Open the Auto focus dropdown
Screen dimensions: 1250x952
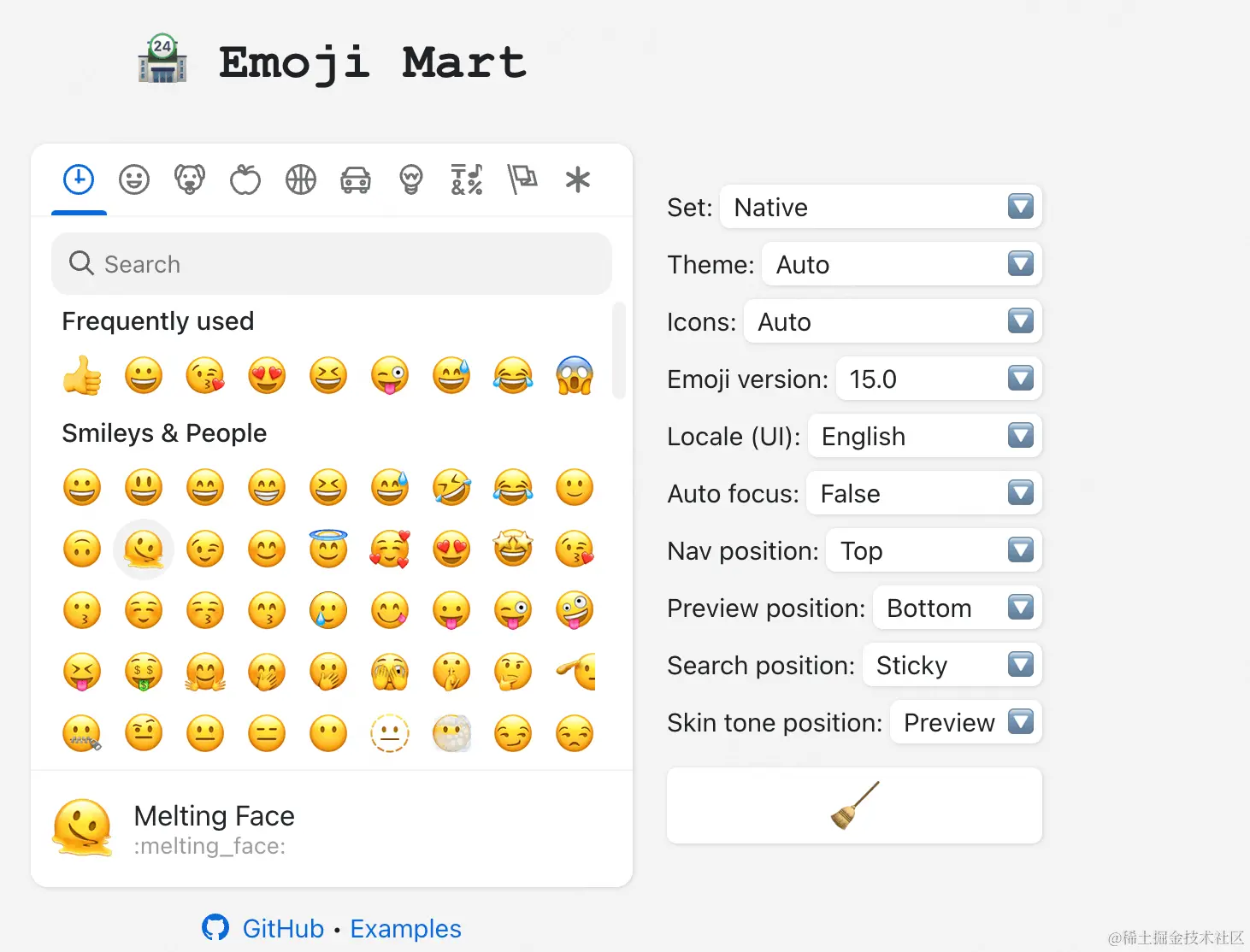924,493
